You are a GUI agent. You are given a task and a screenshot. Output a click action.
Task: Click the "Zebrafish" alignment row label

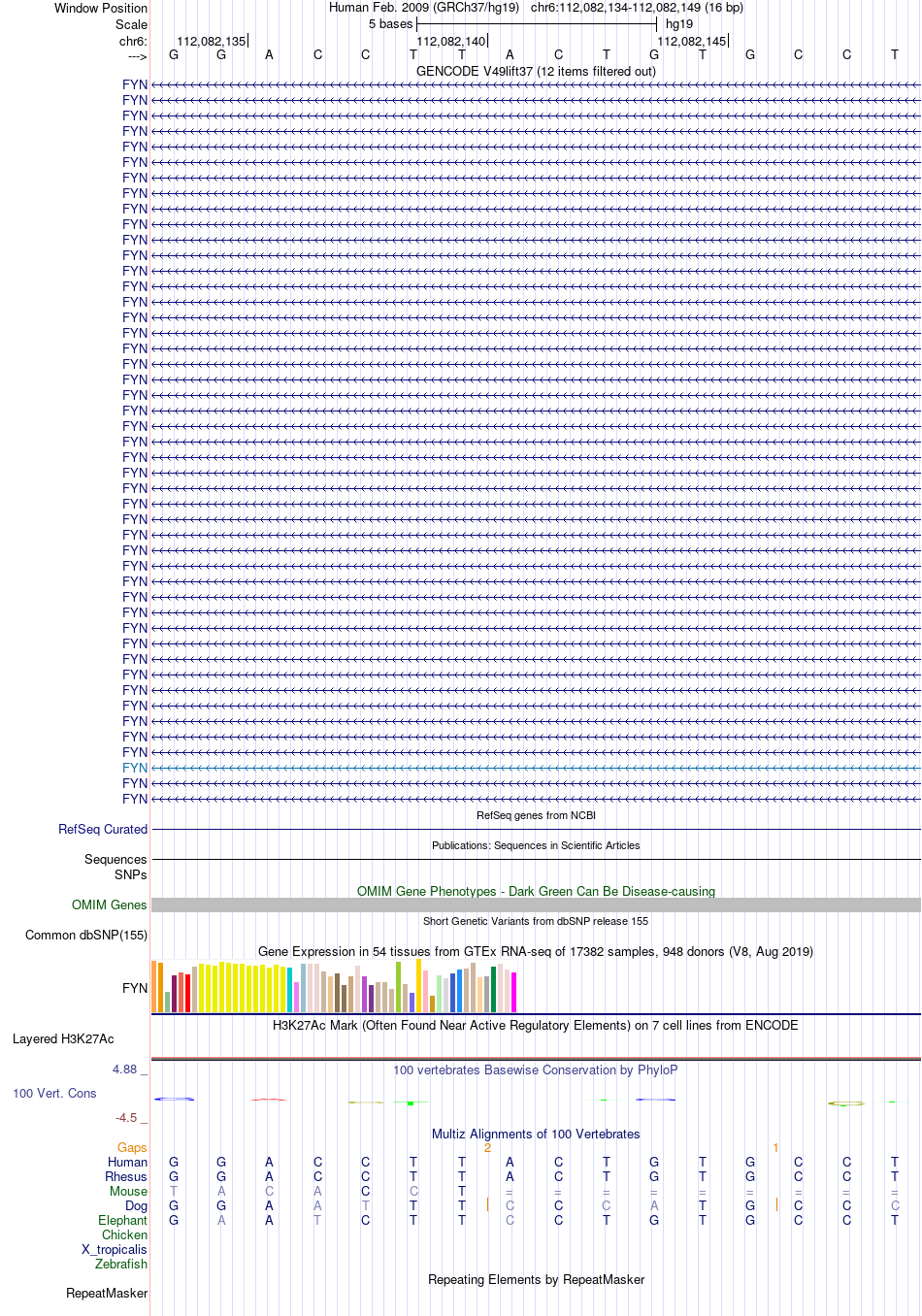pos(121,1264)
